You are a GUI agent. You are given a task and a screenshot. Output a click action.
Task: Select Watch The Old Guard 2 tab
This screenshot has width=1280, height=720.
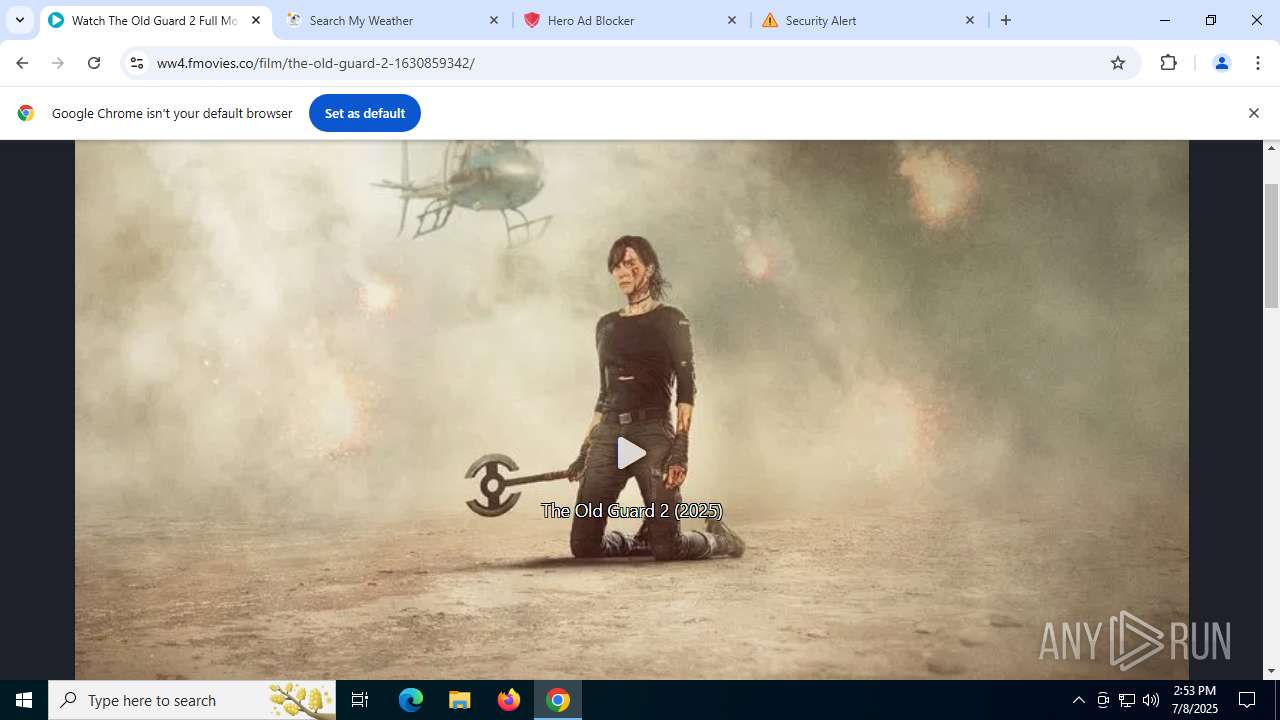coord(155,20)
